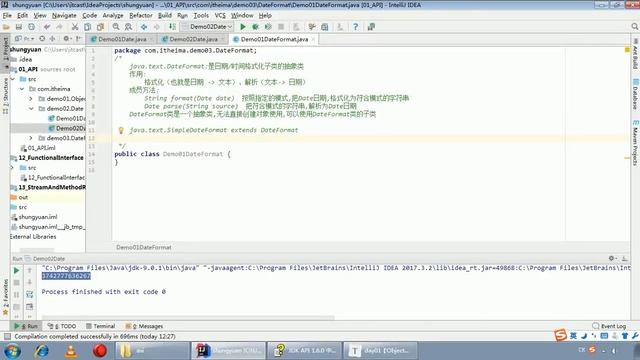Open the Demo02Date run configuration dropdown

click(207, 27)
